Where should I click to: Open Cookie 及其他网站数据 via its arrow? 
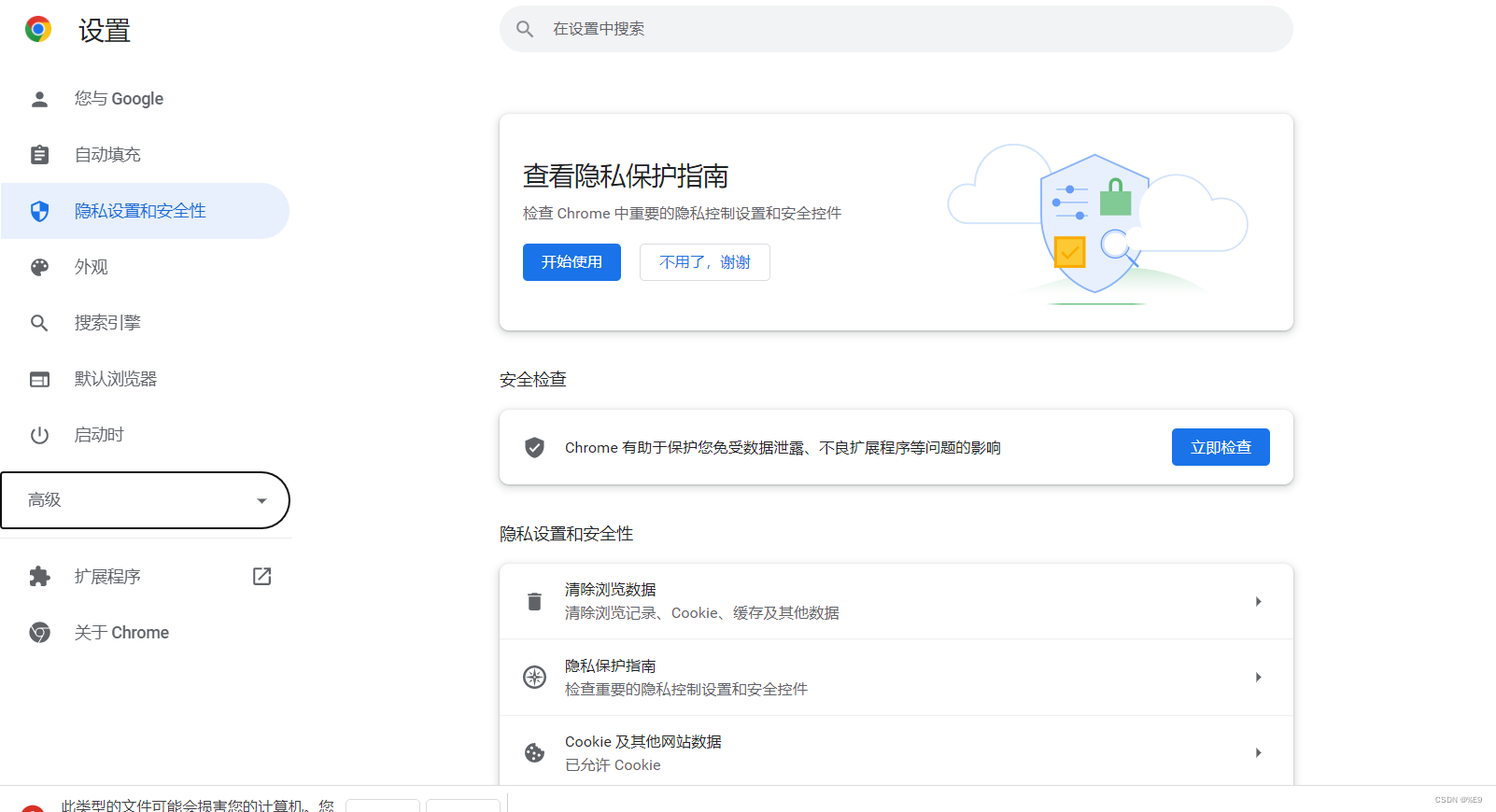coord(1258,753)
